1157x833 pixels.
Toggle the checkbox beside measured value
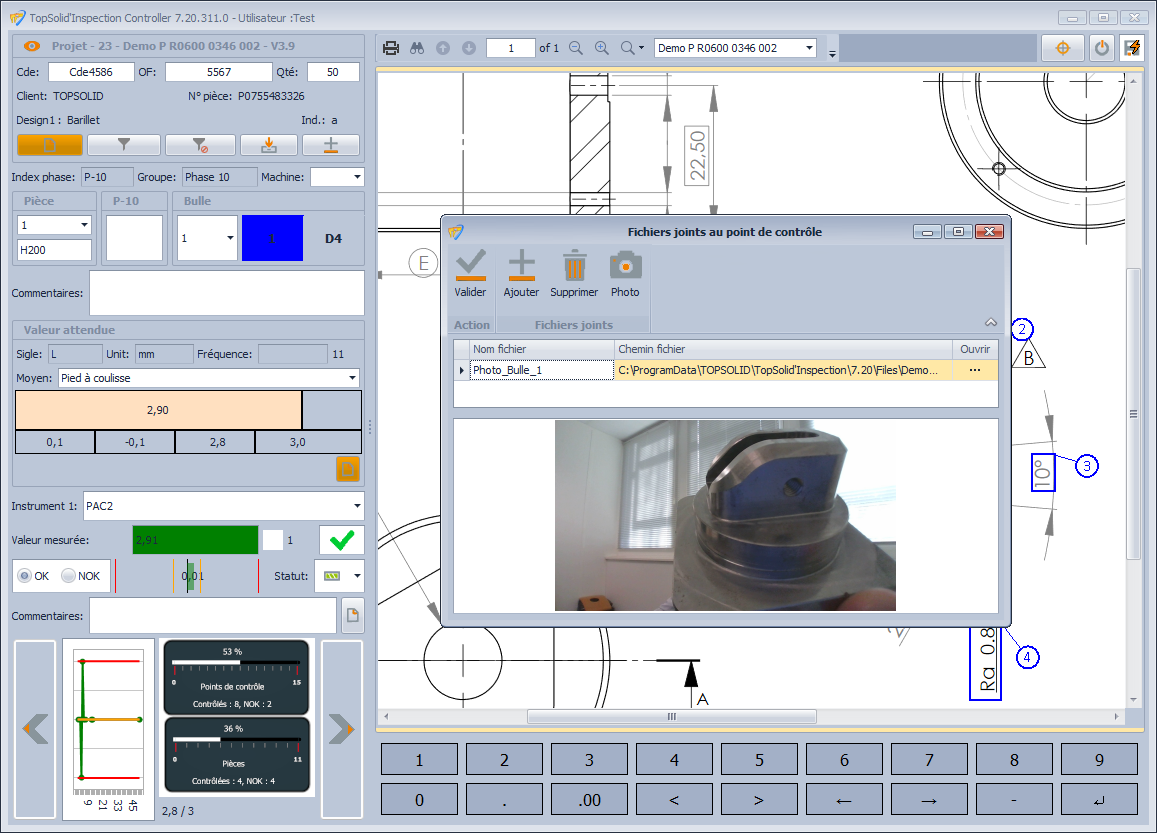[x=273, y=540]
